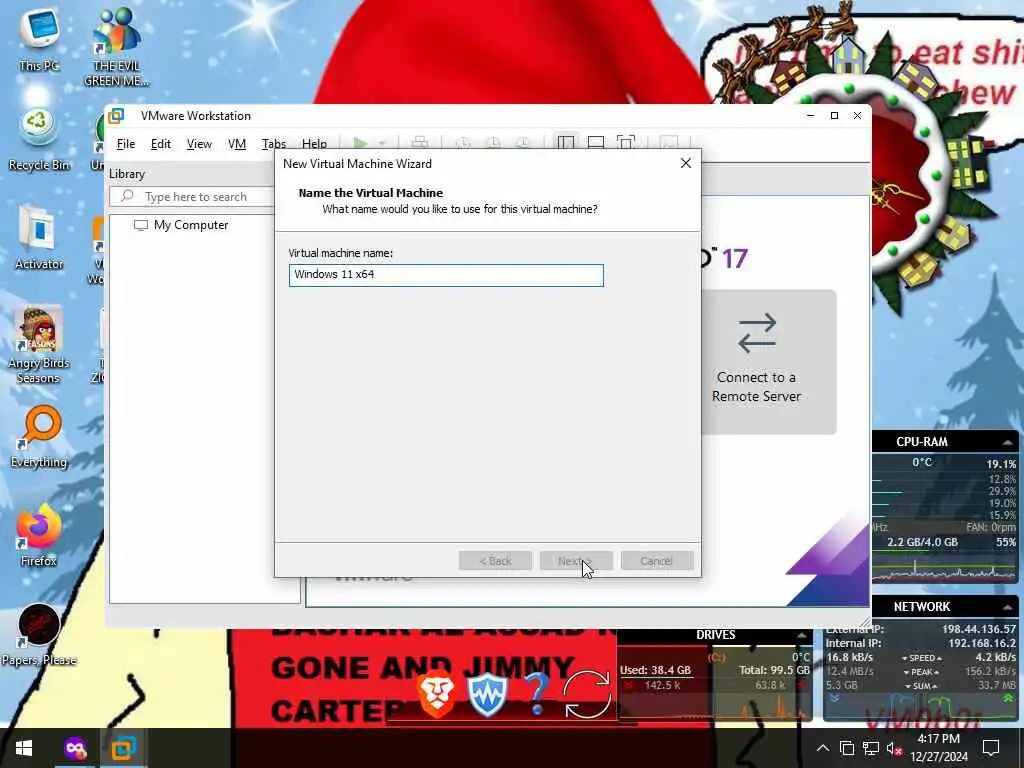1024x768 pixels.
Task: Open This PC desktop icon
Action: click(x=39, y=39)
